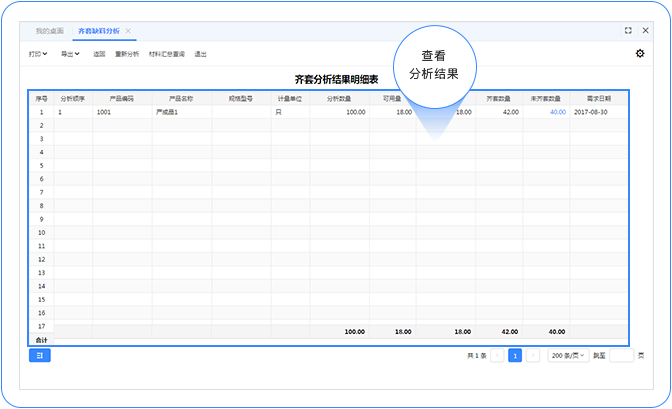The image size is (672, 409).
Task: Expand the 导出 dropdown menu
Action: (x=70, y=54)
